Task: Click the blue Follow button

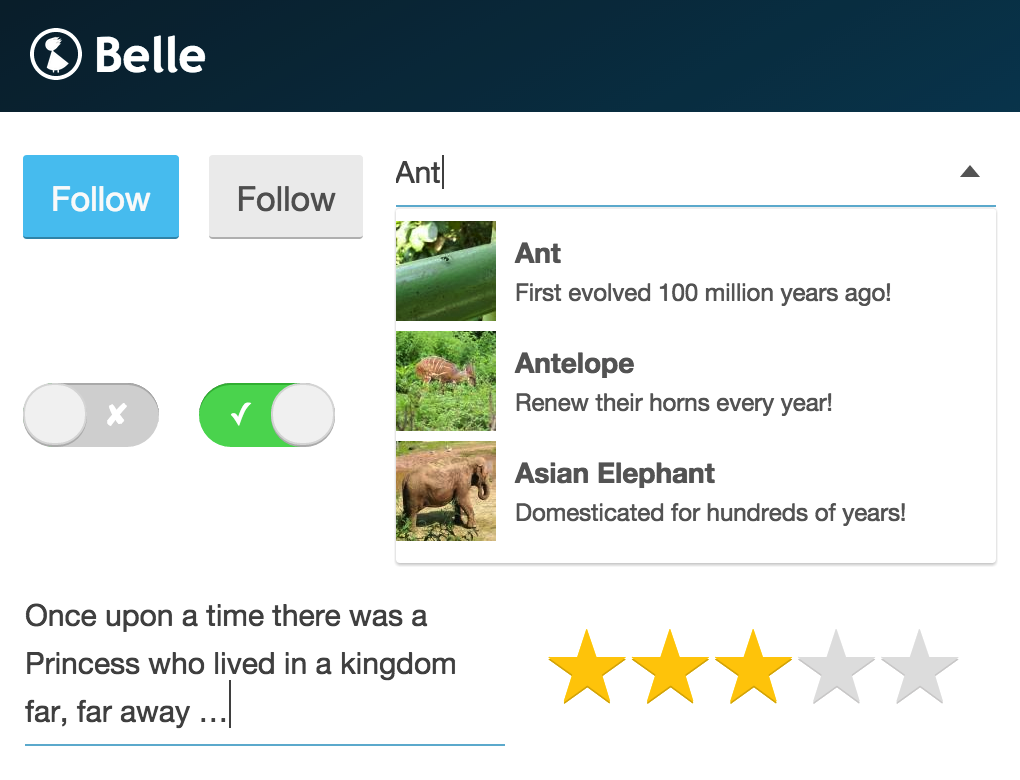Action: coord(100,197)
